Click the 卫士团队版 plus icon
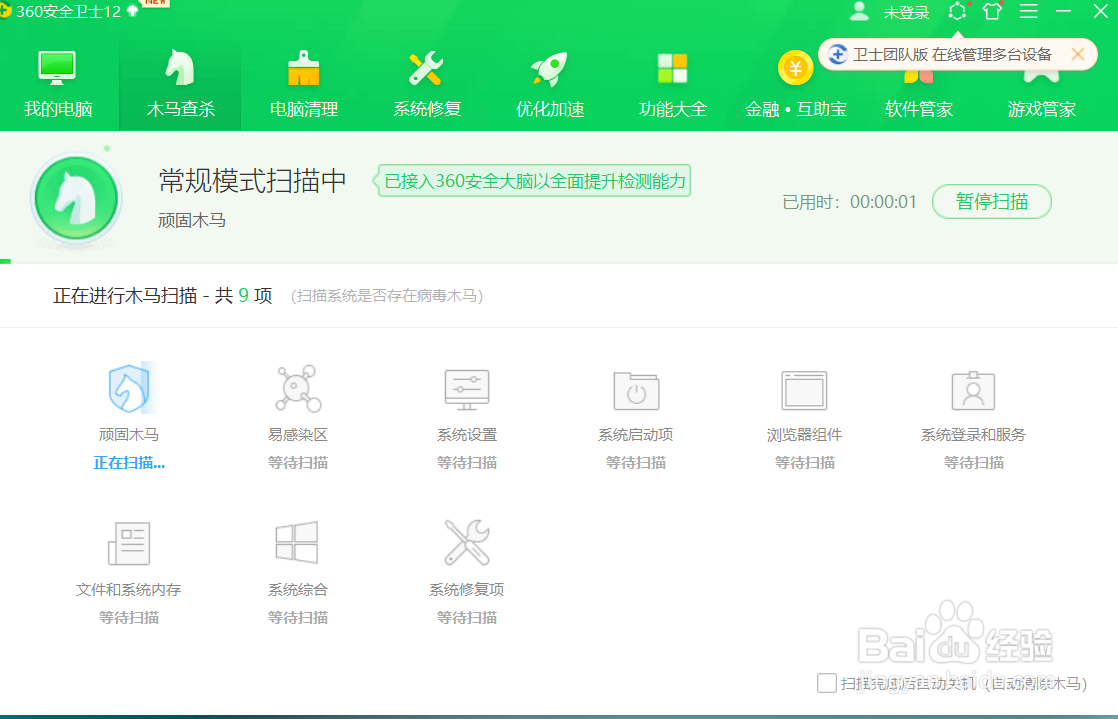The image size is (1118, 719). click(x=838, y=54)
